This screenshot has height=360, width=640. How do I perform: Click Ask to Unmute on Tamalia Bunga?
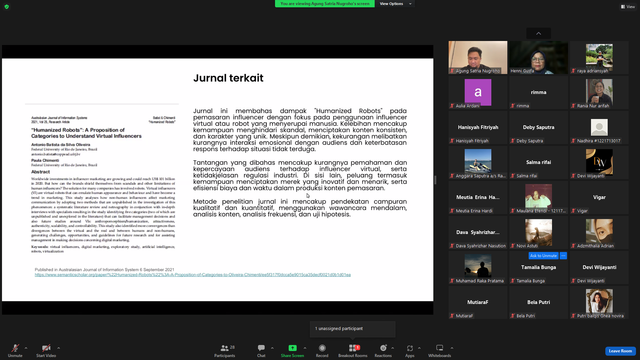pyautogui.click(x=543, y=256)
